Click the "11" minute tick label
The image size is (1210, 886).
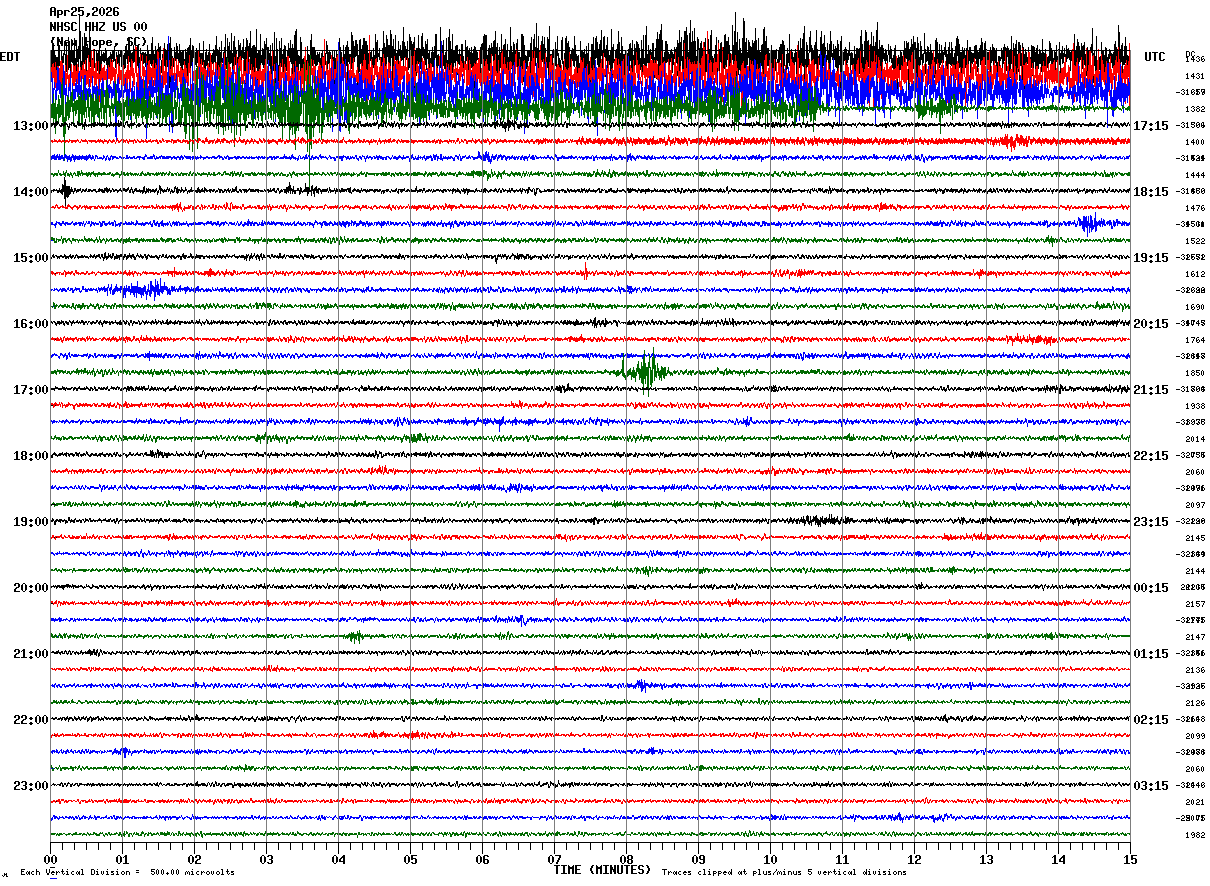[842, 860]
